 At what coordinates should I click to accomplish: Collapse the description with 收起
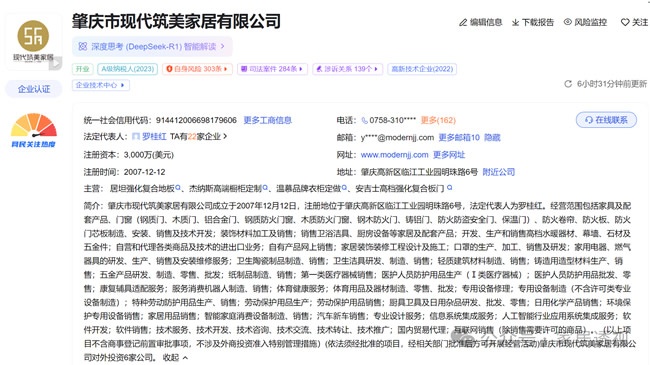click(175, 357)
